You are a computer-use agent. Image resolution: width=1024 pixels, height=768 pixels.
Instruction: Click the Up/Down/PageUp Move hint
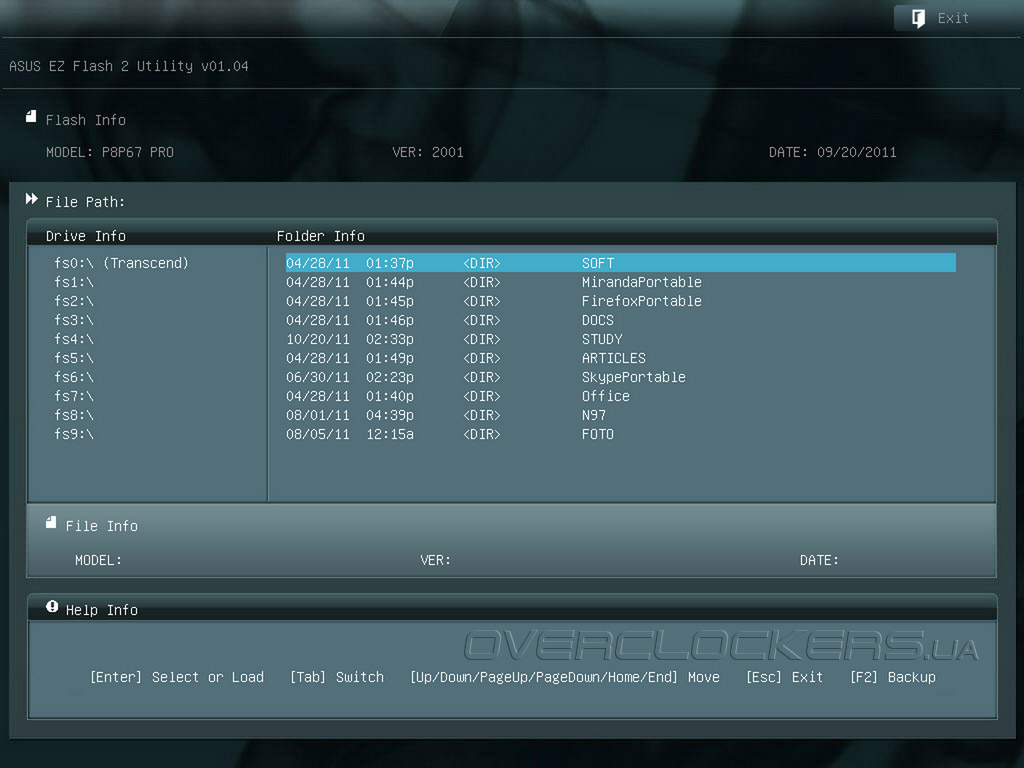tap(565, 677)
